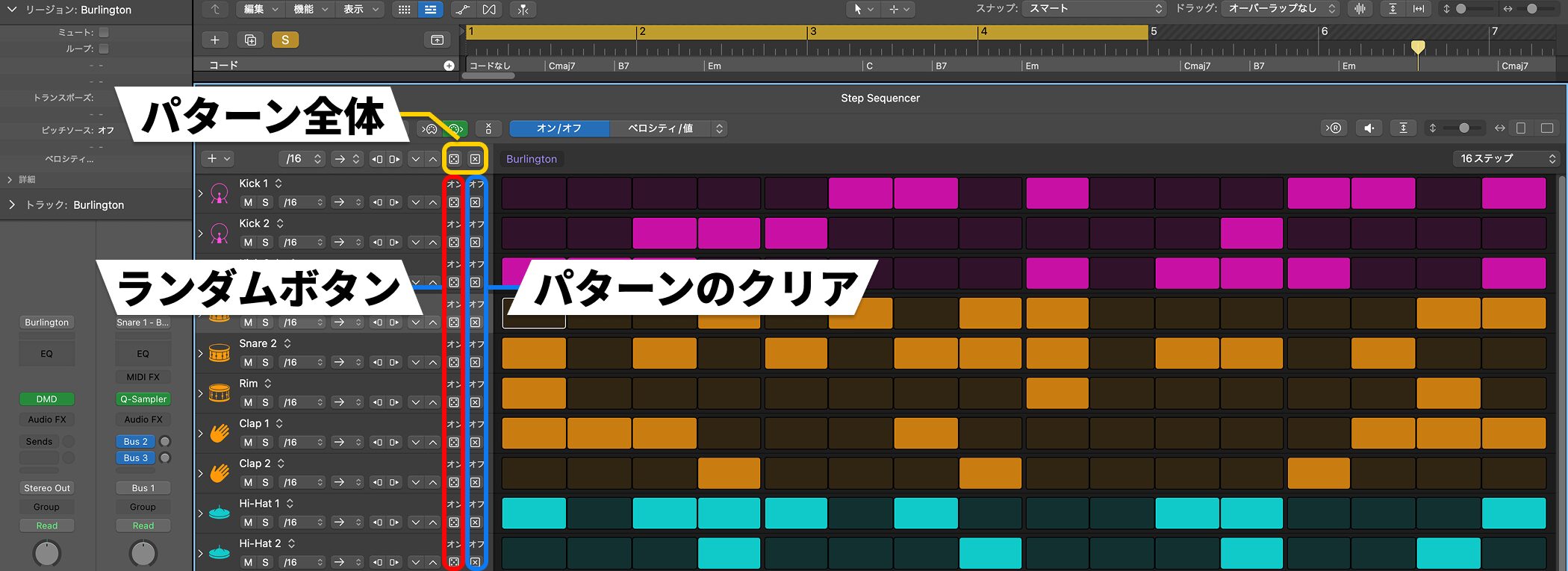Click the waveform icon in top toolbar
Screen dimensions: 1568x571
[x=1360, y=9]
